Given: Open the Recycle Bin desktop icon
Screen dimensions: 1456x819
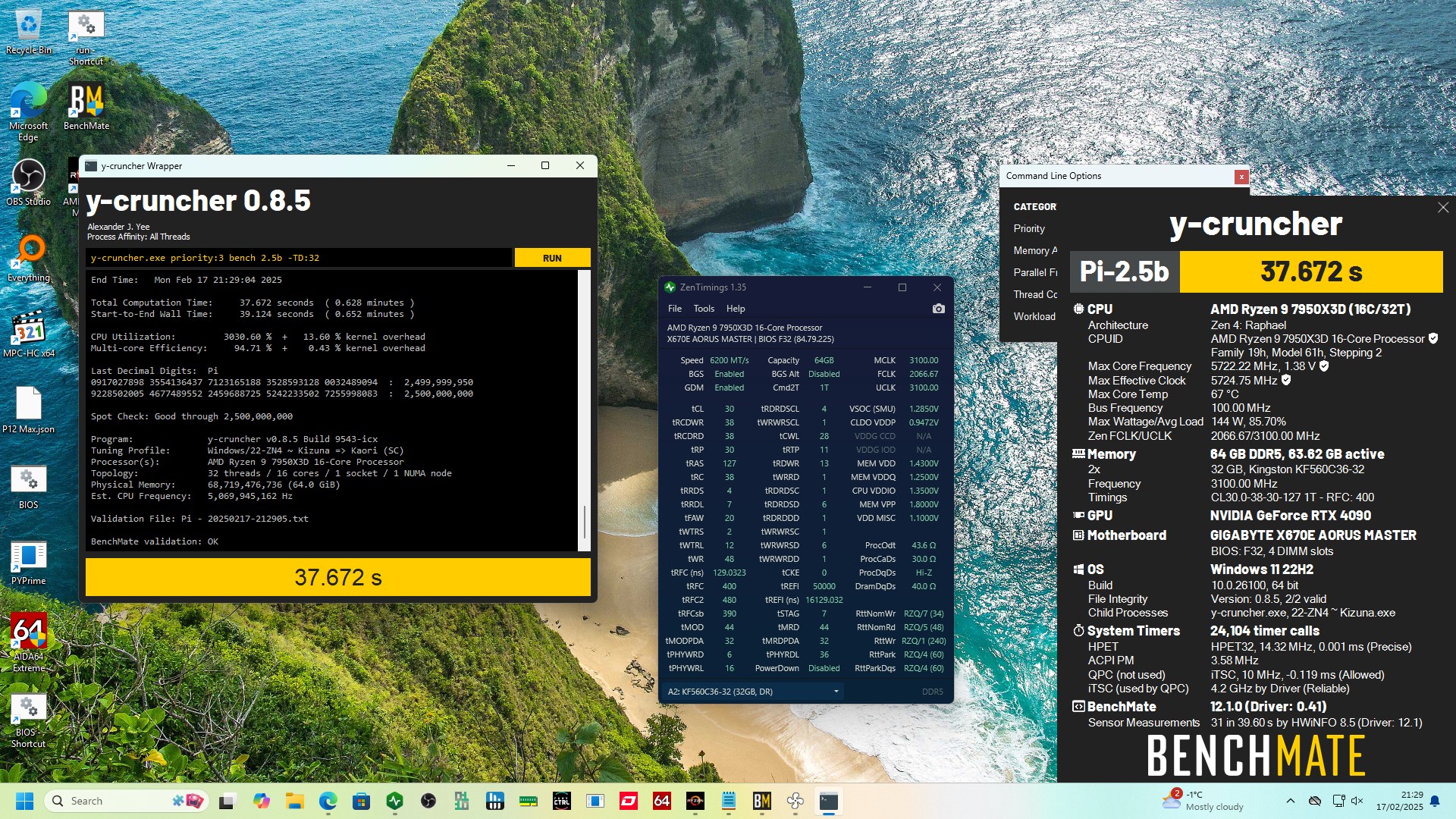Looking at the screenshot, I should click(x=28, y=31).
